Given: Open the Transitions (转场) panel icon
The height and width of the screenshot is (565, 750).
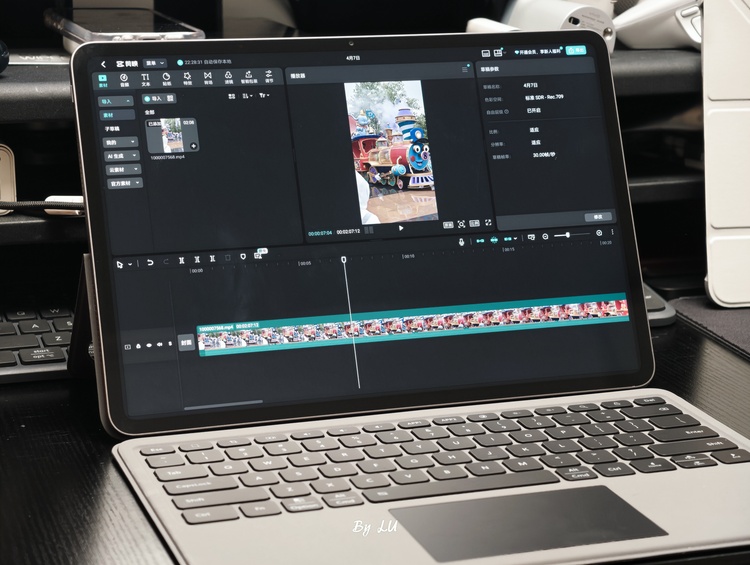Looking at the screenshot, I should pyautogui.click(x=208, y=79).
